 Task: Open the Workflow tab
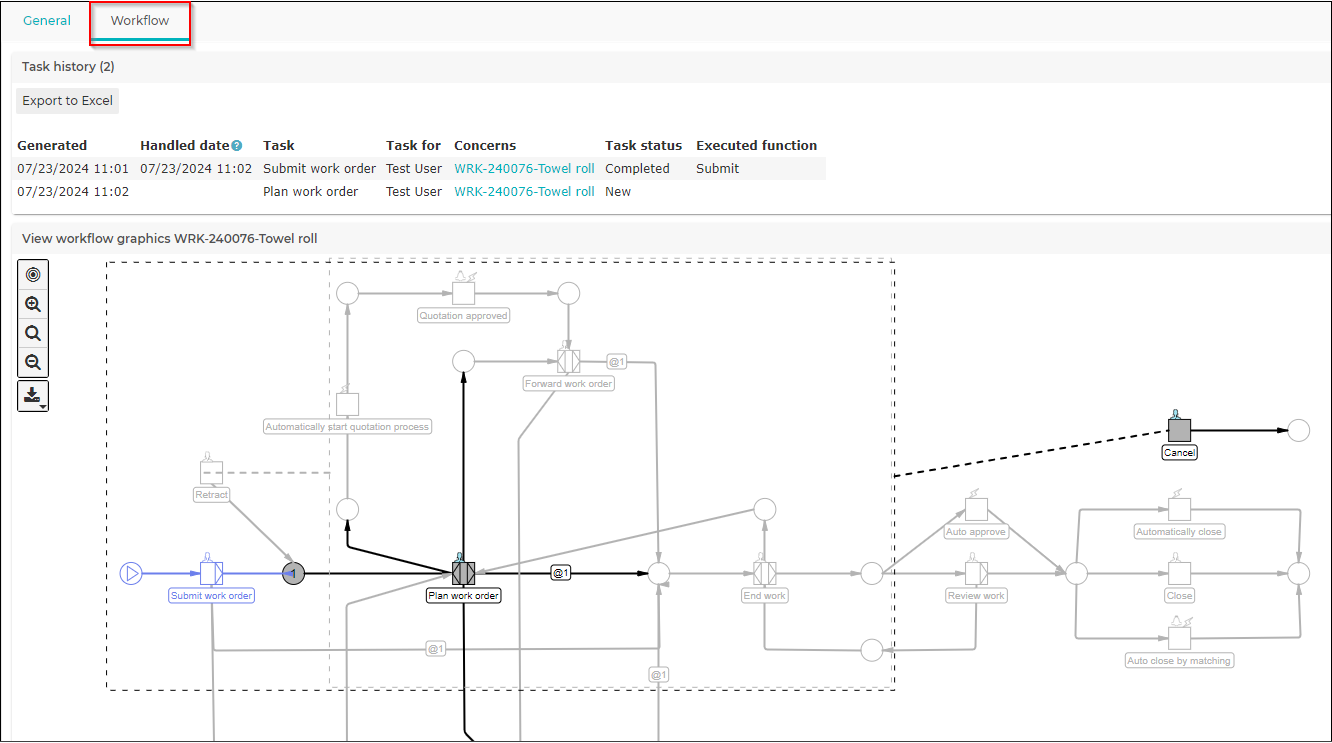(x=140, y=21)
